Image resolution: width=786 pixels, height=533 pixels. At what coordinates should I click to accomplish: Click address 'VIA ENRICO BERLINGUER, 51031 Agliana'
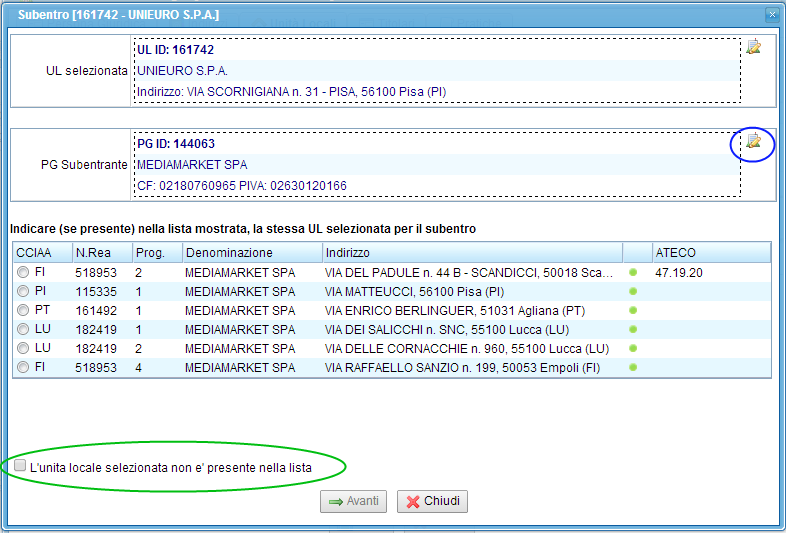[455, 311]
